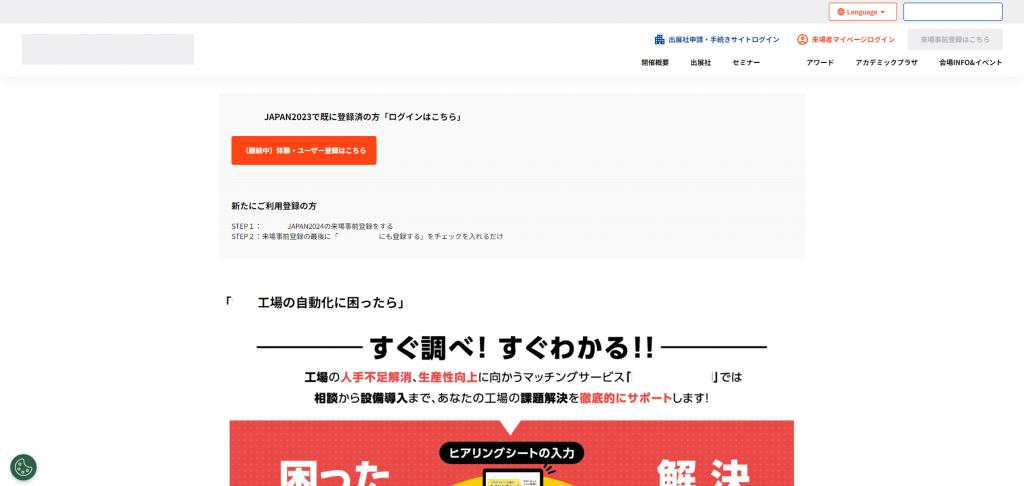This screenshot has width=1024, height=486.
Task: Open the 来場者マイページログイン link
Action: (853, 40)
